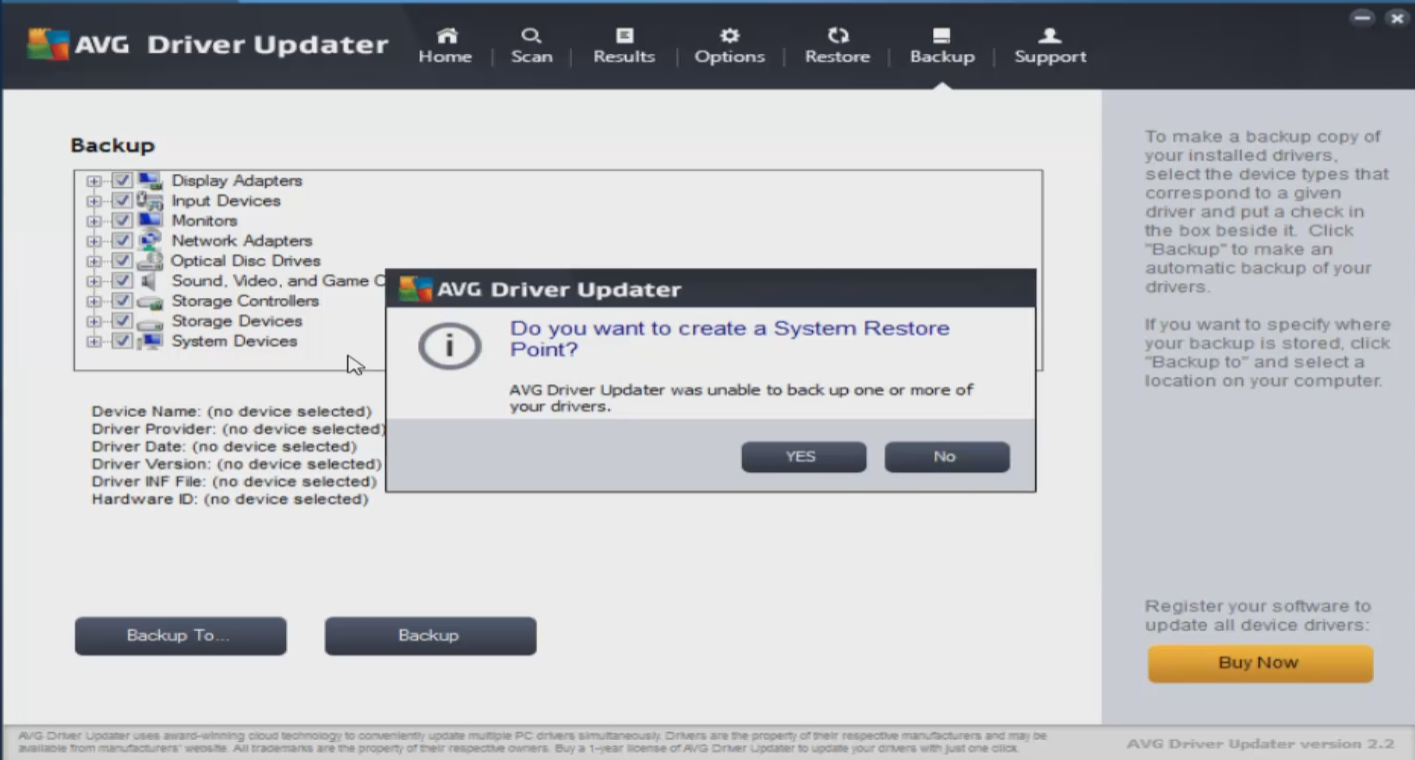The width and height of the screenshot is (1415, 760).
Task: Uncheck the Input Devices checkbox
Action: pyautogui.click(x=122, y=201)
